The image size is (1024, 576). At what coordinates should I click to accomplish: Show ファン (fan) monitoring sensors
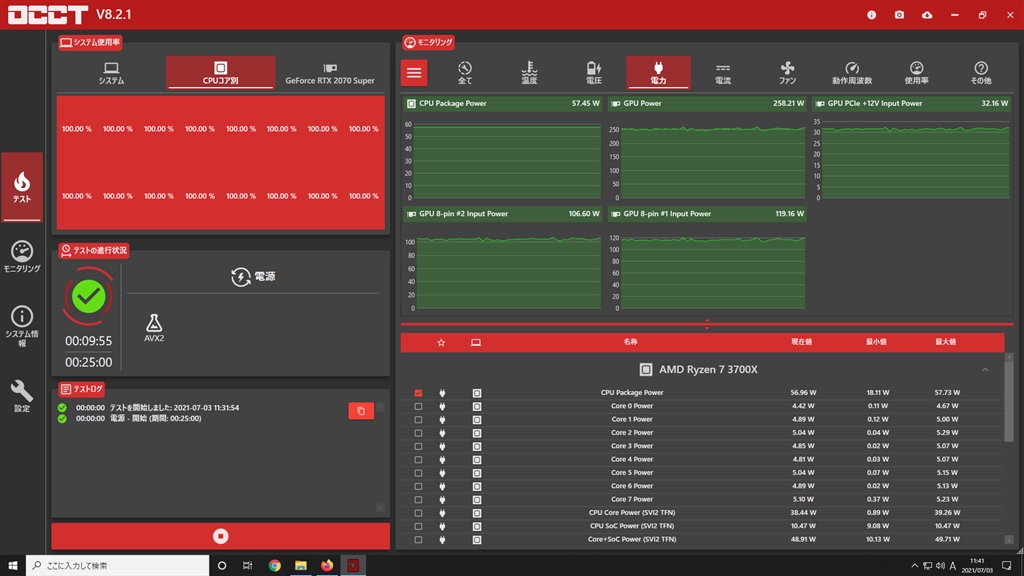coord(788,72)
